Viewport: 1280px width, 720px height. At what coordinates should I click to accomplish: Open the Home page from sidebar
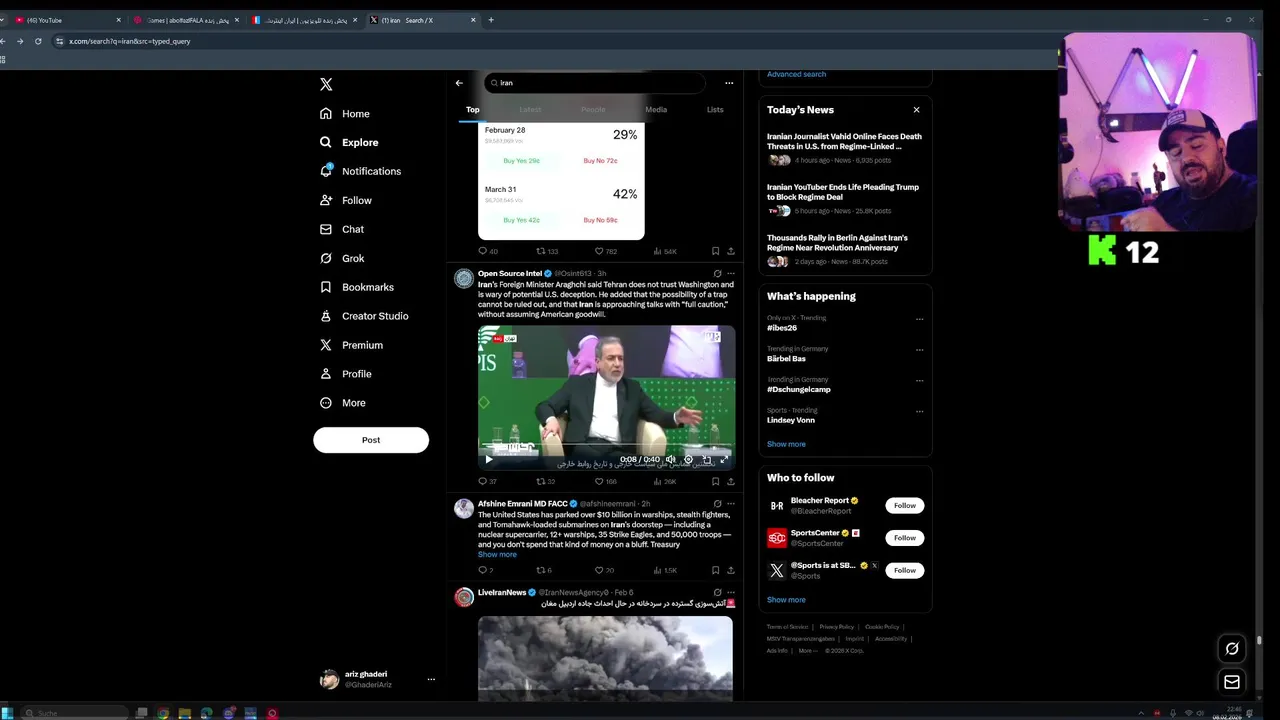pyautogui.click(x=345, y=114)
